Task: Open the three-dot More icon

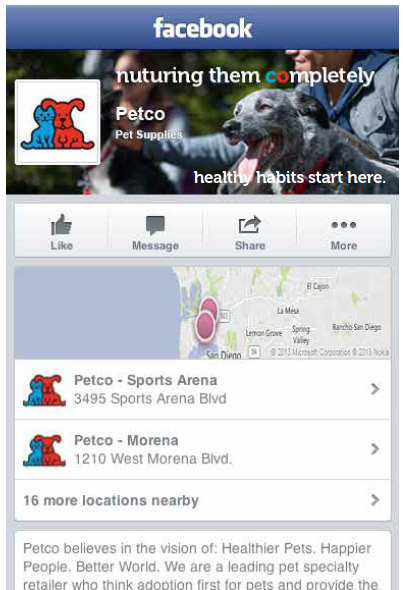Action: click(344, 225)
